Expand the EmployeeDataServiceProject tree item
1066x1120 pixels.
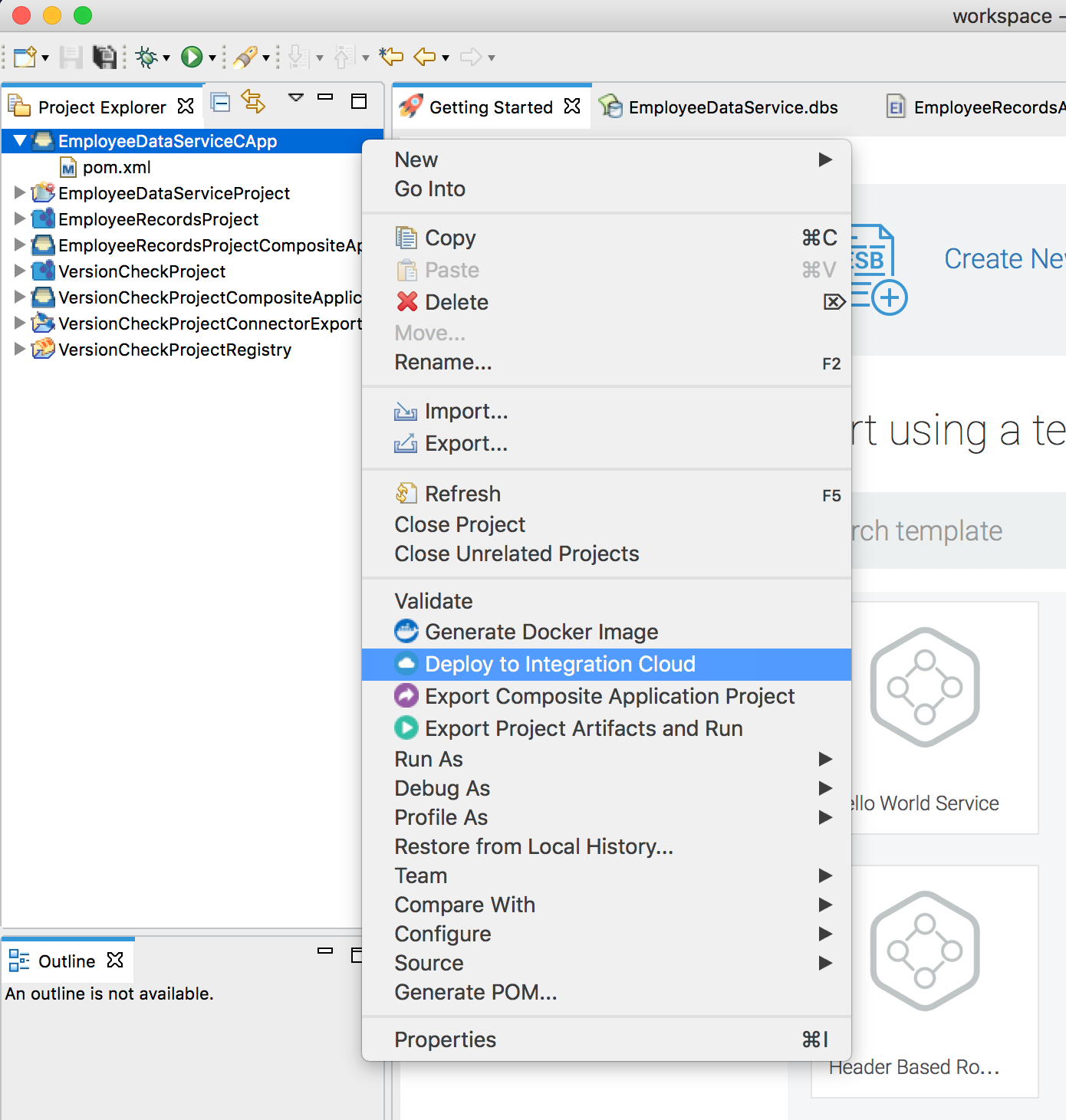pos(19,193)
